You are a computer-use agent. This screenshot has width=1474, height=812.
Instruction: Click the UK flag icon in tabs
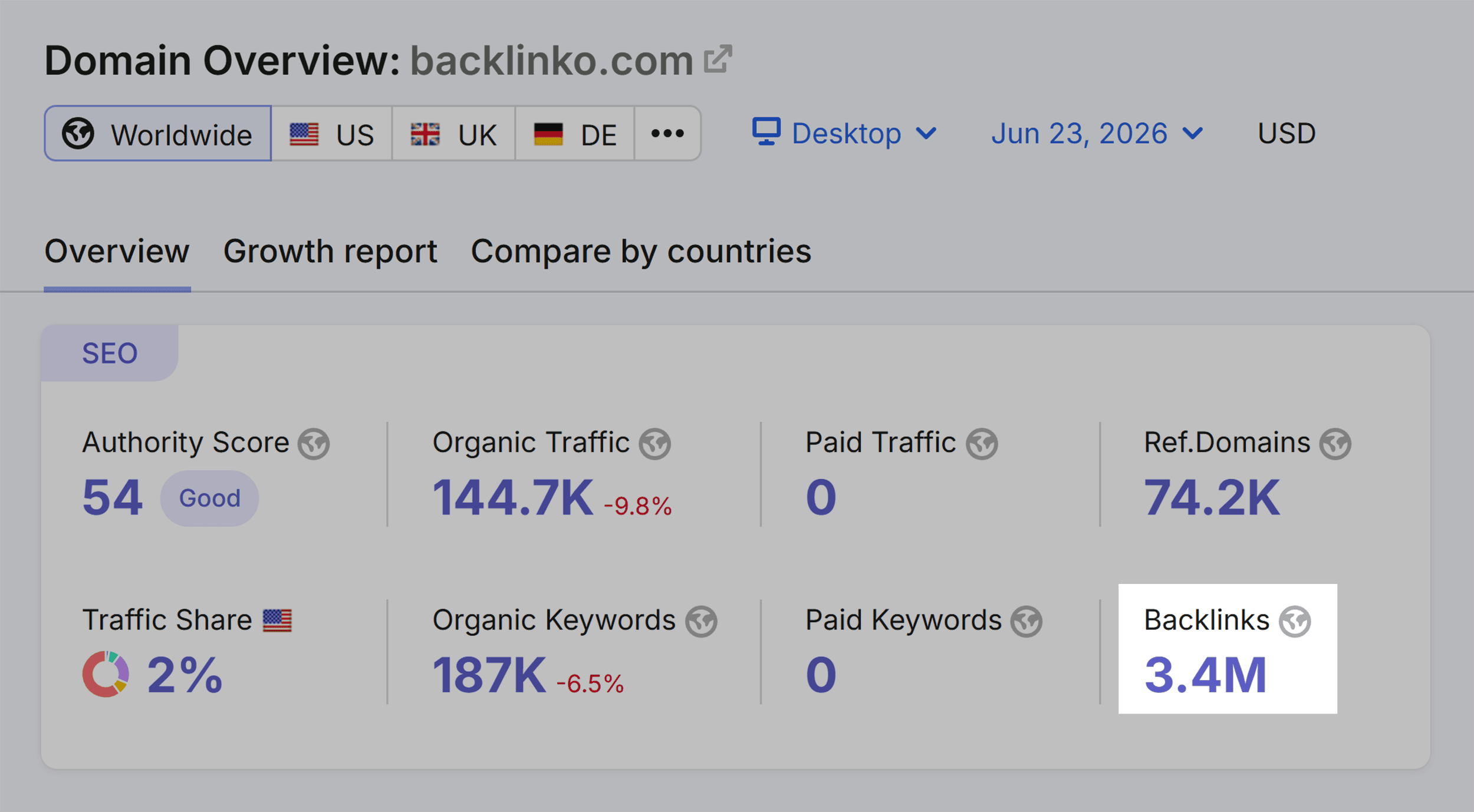coord(425,134)
